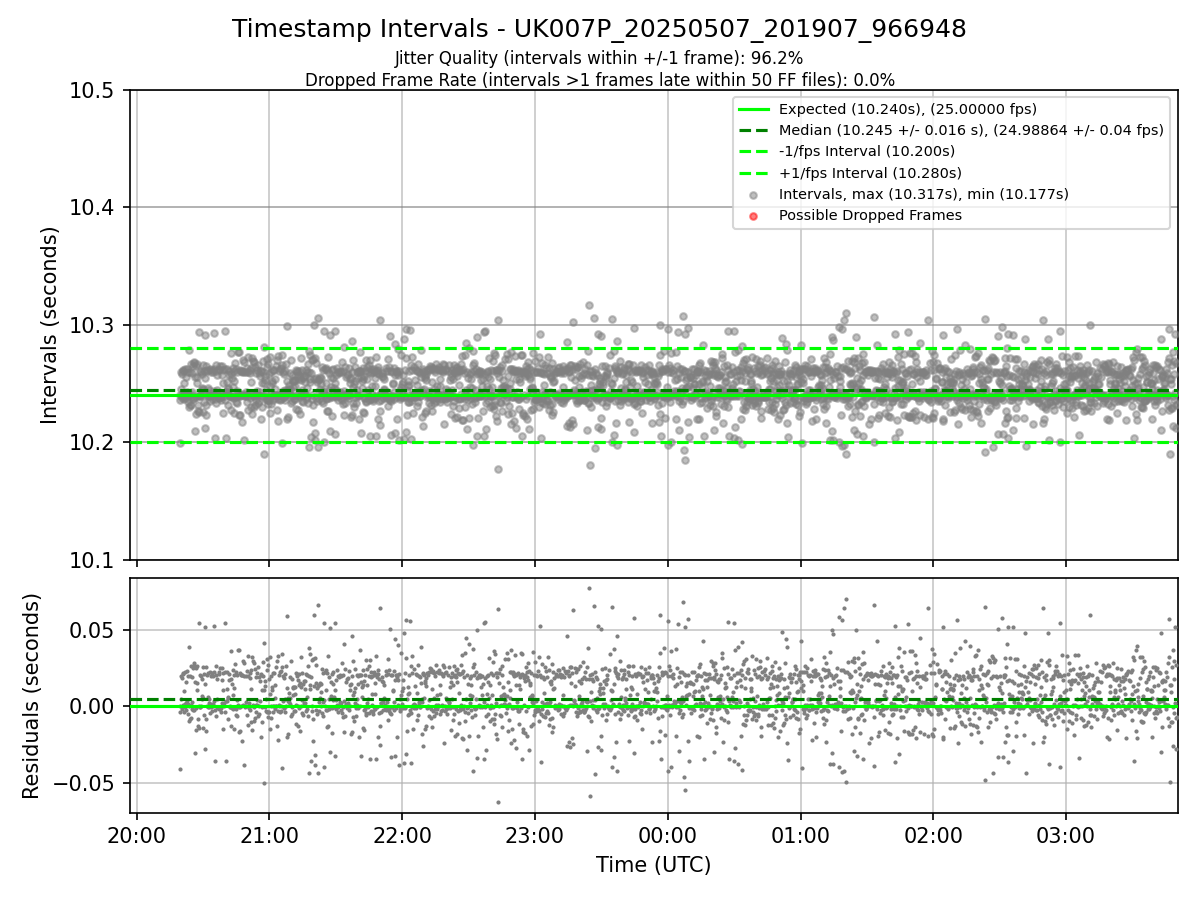Select the Dropped Frame Rate 0.0% subtitle
Image resolution: width=1200 pixels, height=900 pixels.
click(599, 80)
